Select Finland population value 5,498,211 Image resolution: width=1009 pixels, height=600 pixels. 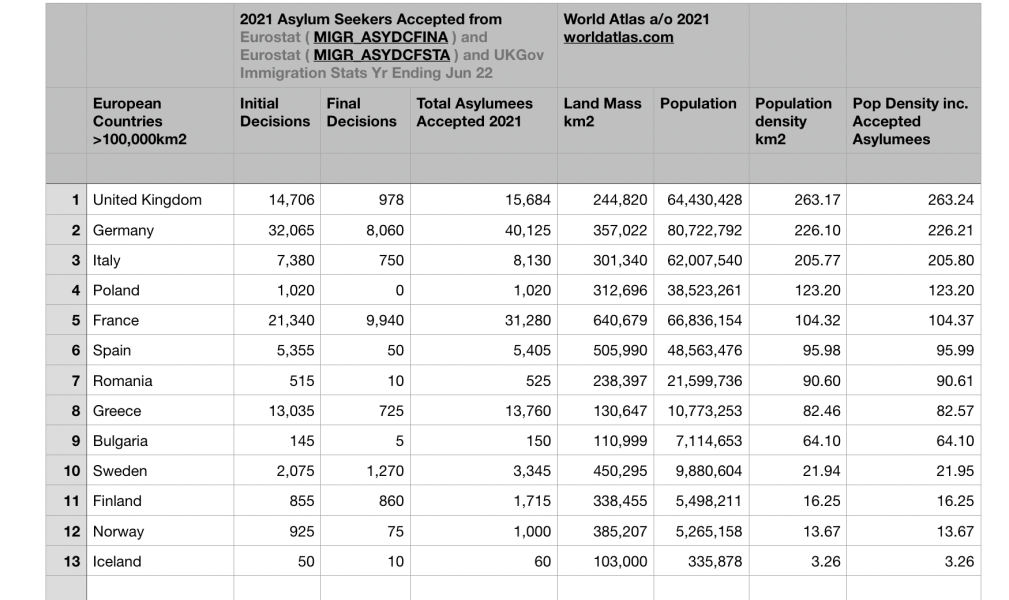(701, 501)
